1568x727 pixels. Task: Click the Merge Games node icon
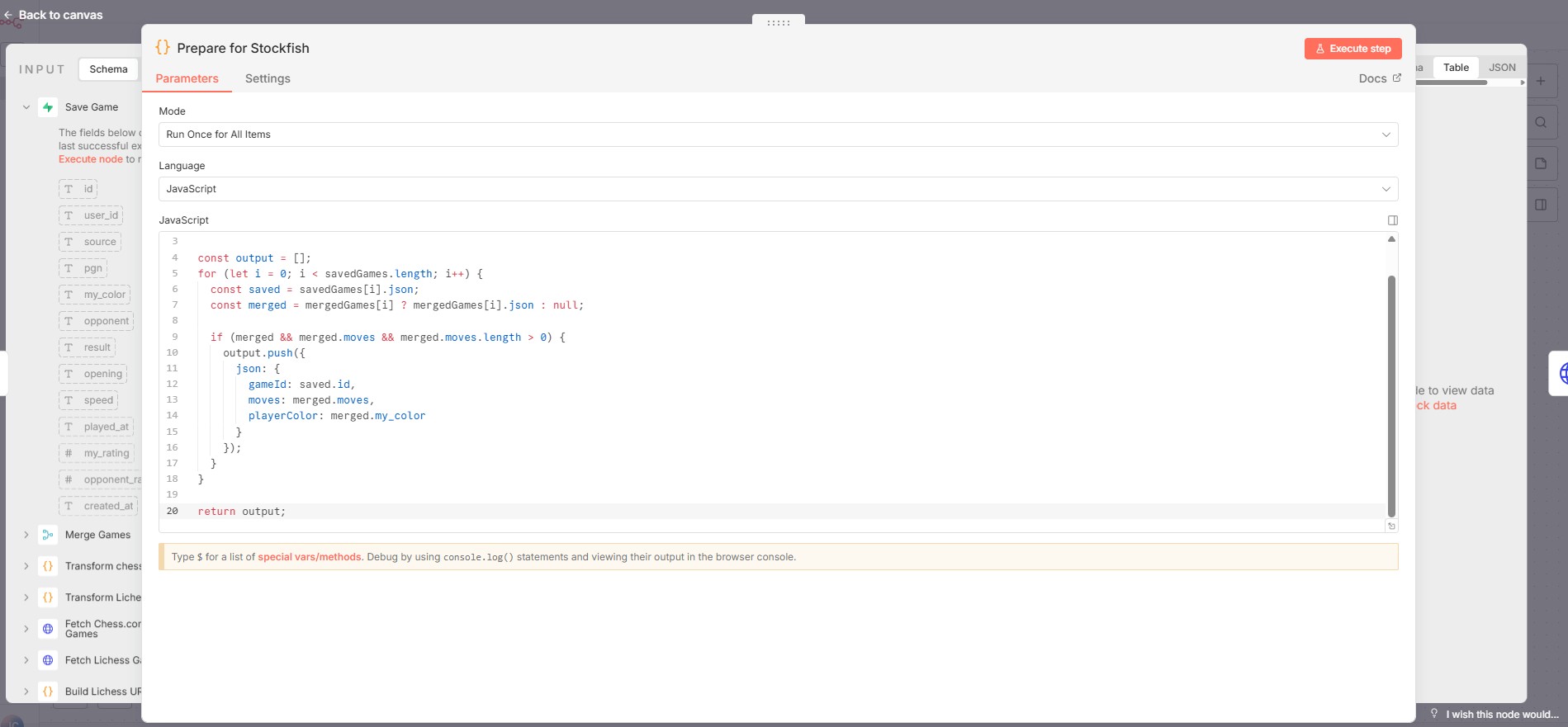[48, 535]
